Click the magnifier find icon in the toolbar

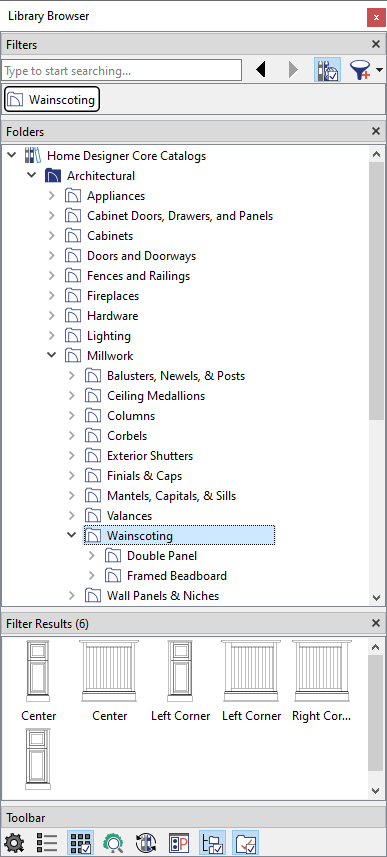(x=113, y=843)
